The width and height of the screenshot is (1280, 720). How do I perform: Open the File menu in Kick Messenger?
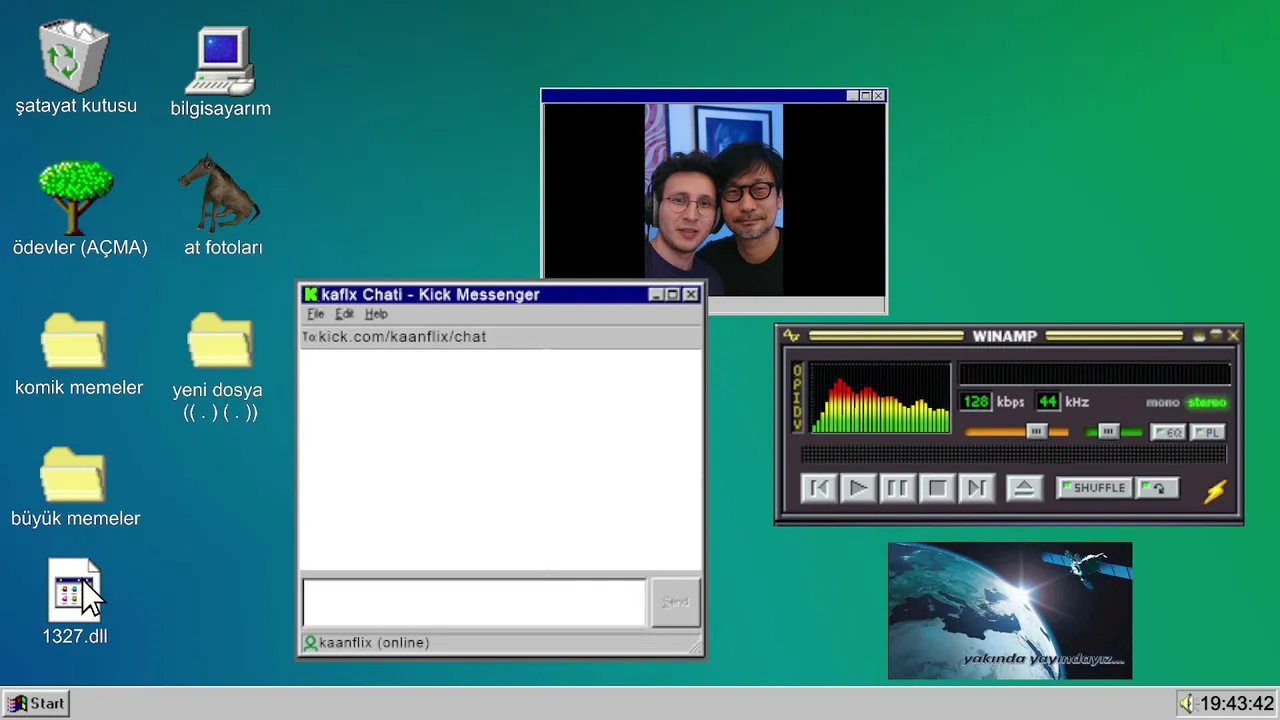click(316, 314)
